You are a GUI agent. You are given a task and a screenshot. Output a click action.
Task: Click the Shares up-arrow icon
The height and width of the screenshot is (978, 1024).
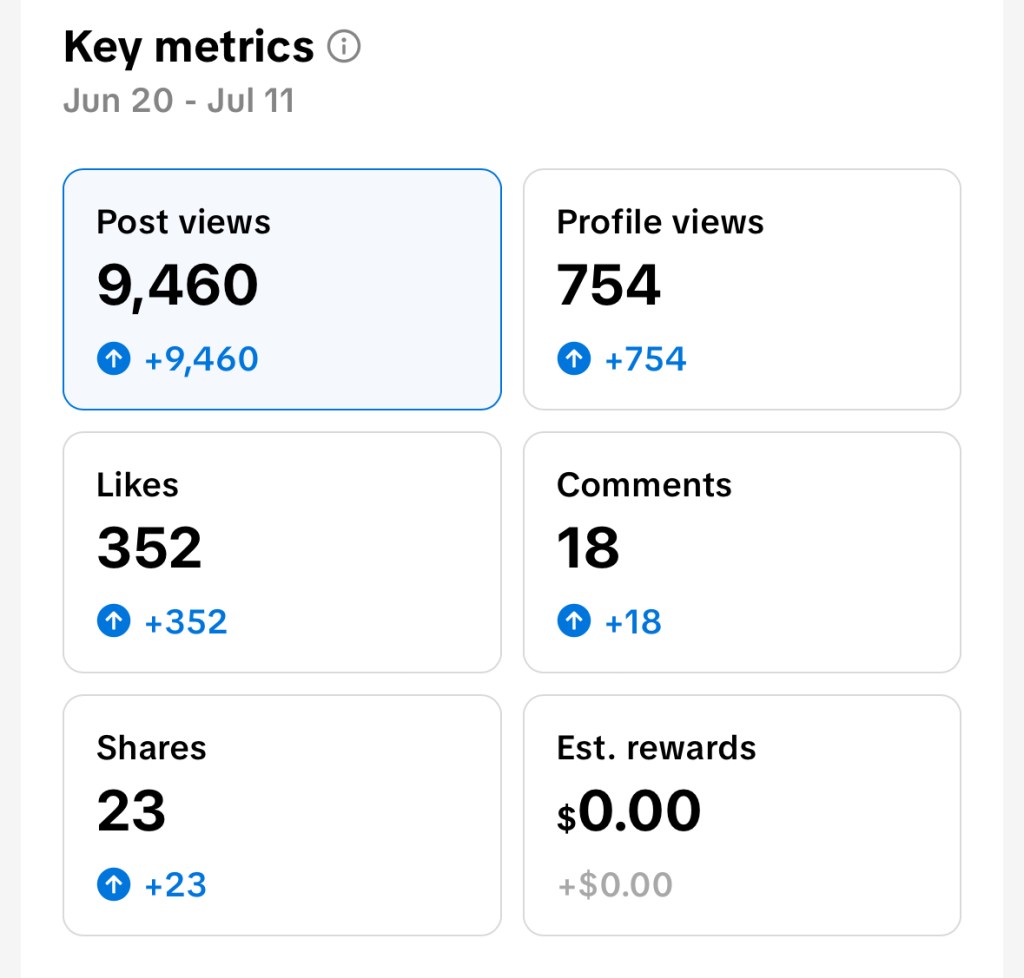click(114, 885)
